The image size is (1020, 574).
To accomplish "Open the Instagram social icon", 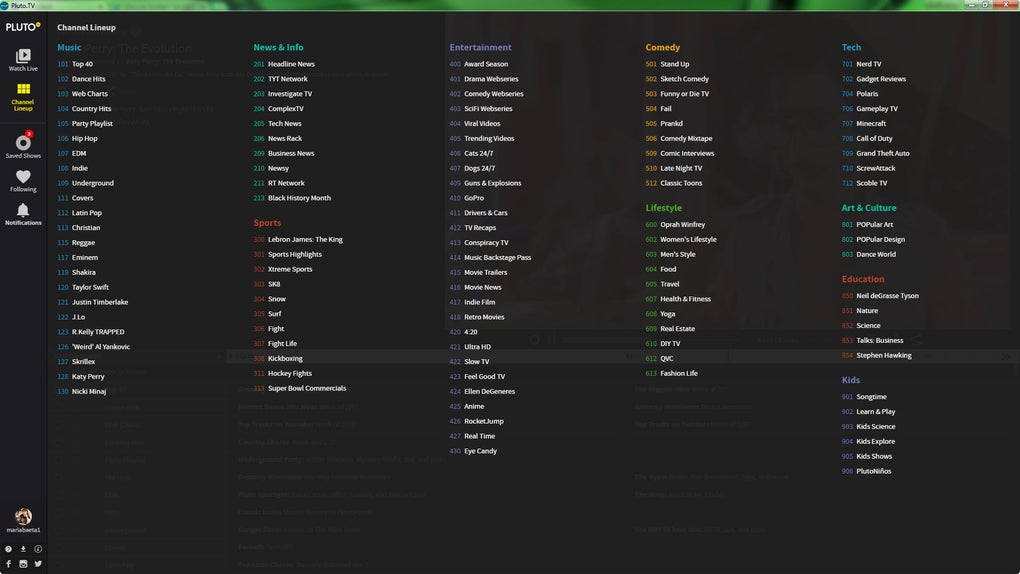I will (23, 564).
